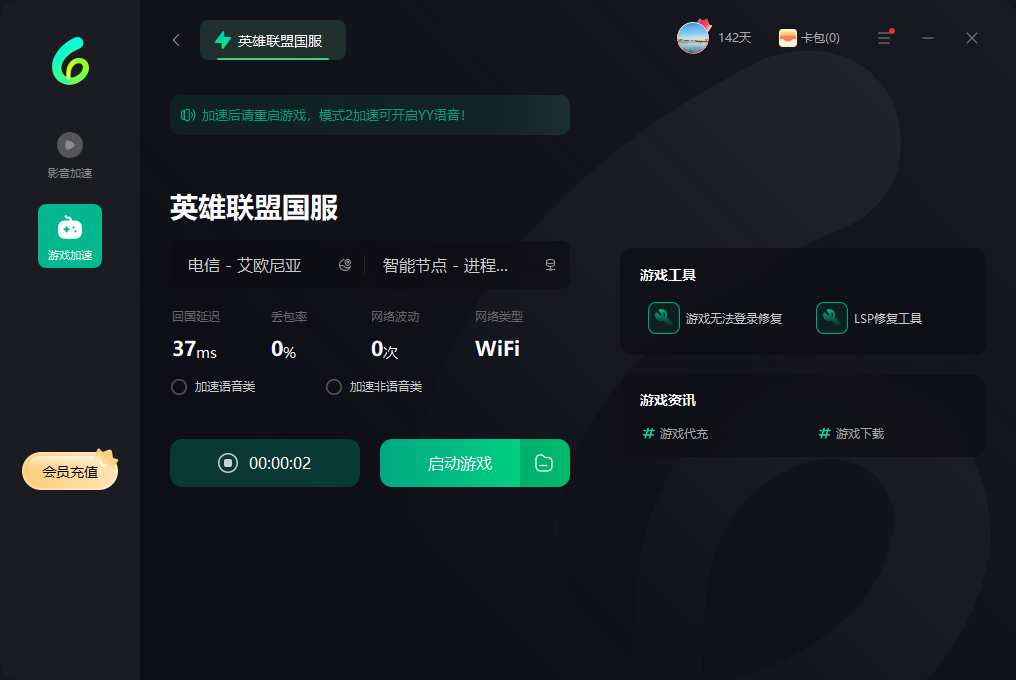Select the 加速语音类 radio option

(x=179, y=387)
